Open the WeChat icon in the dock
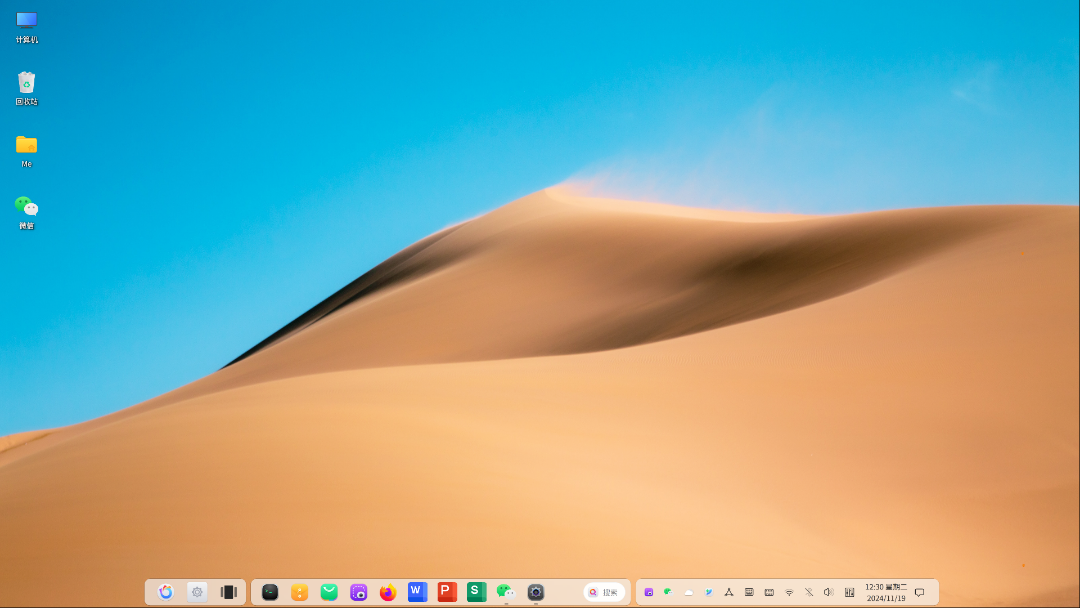This screenshot has height=608, width=1080. [506, 592]
